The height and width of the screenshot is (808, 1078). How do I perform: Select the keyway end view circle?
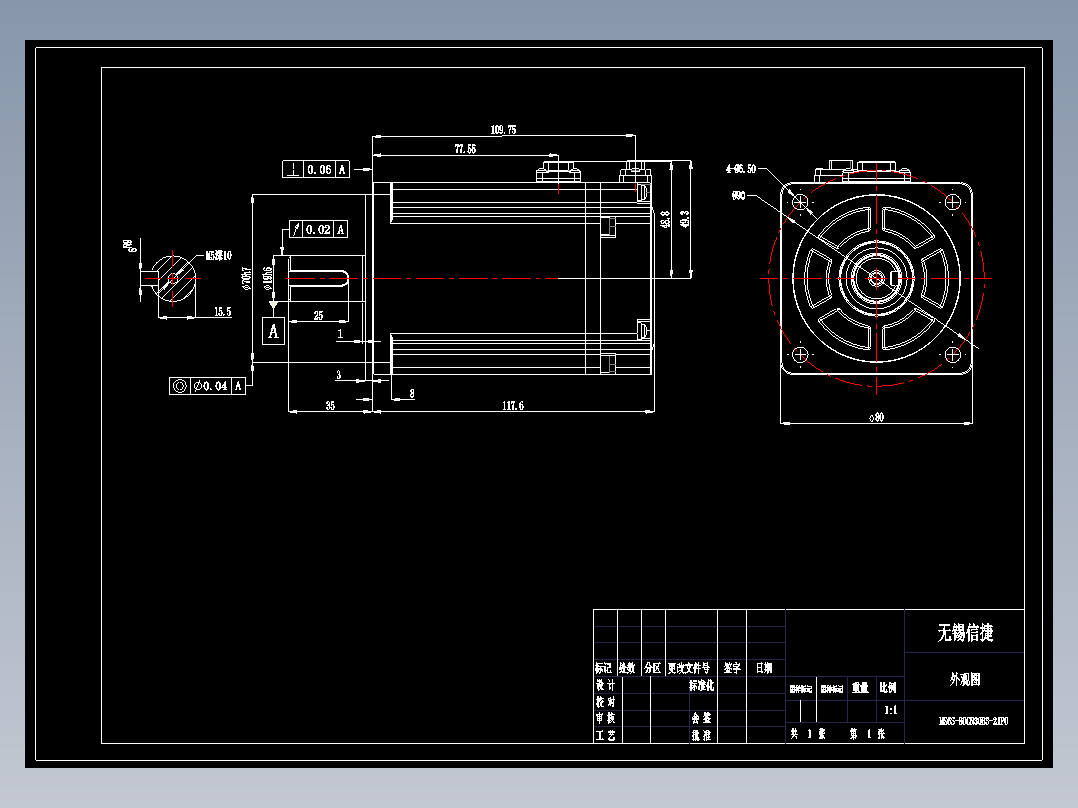[x=175, y=278]
